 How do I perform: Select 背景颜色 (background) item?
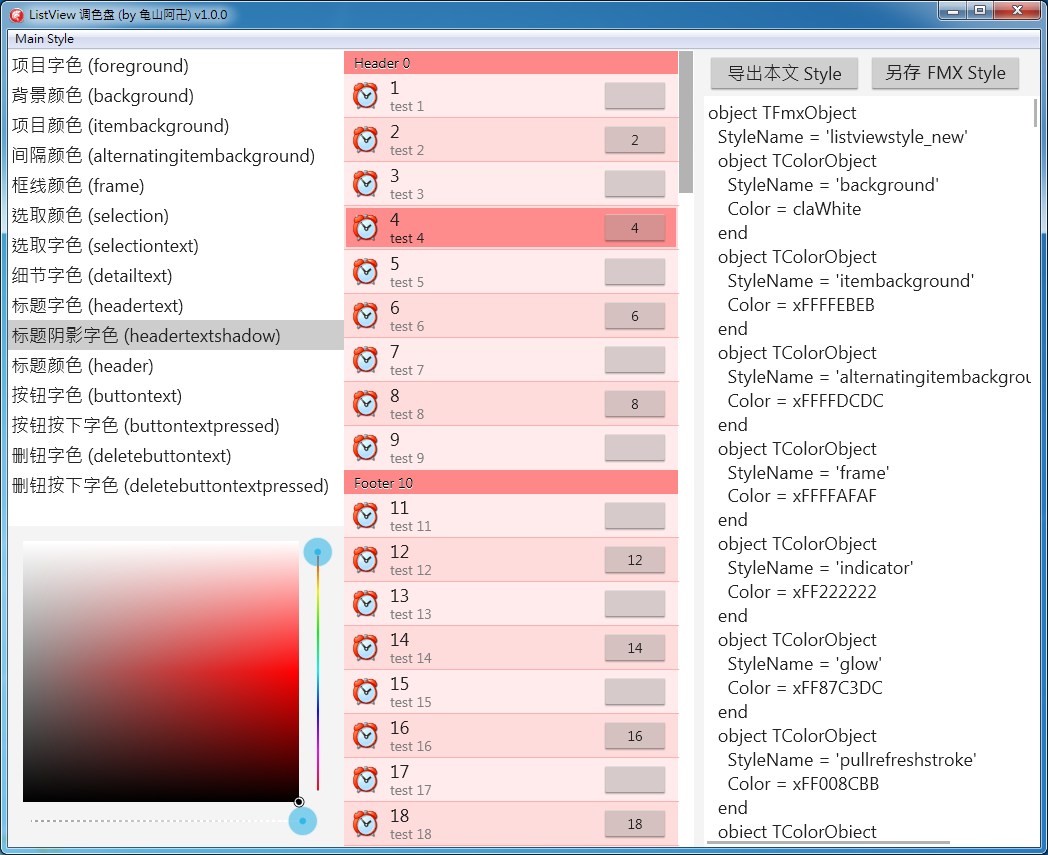(x=176, y=96)
